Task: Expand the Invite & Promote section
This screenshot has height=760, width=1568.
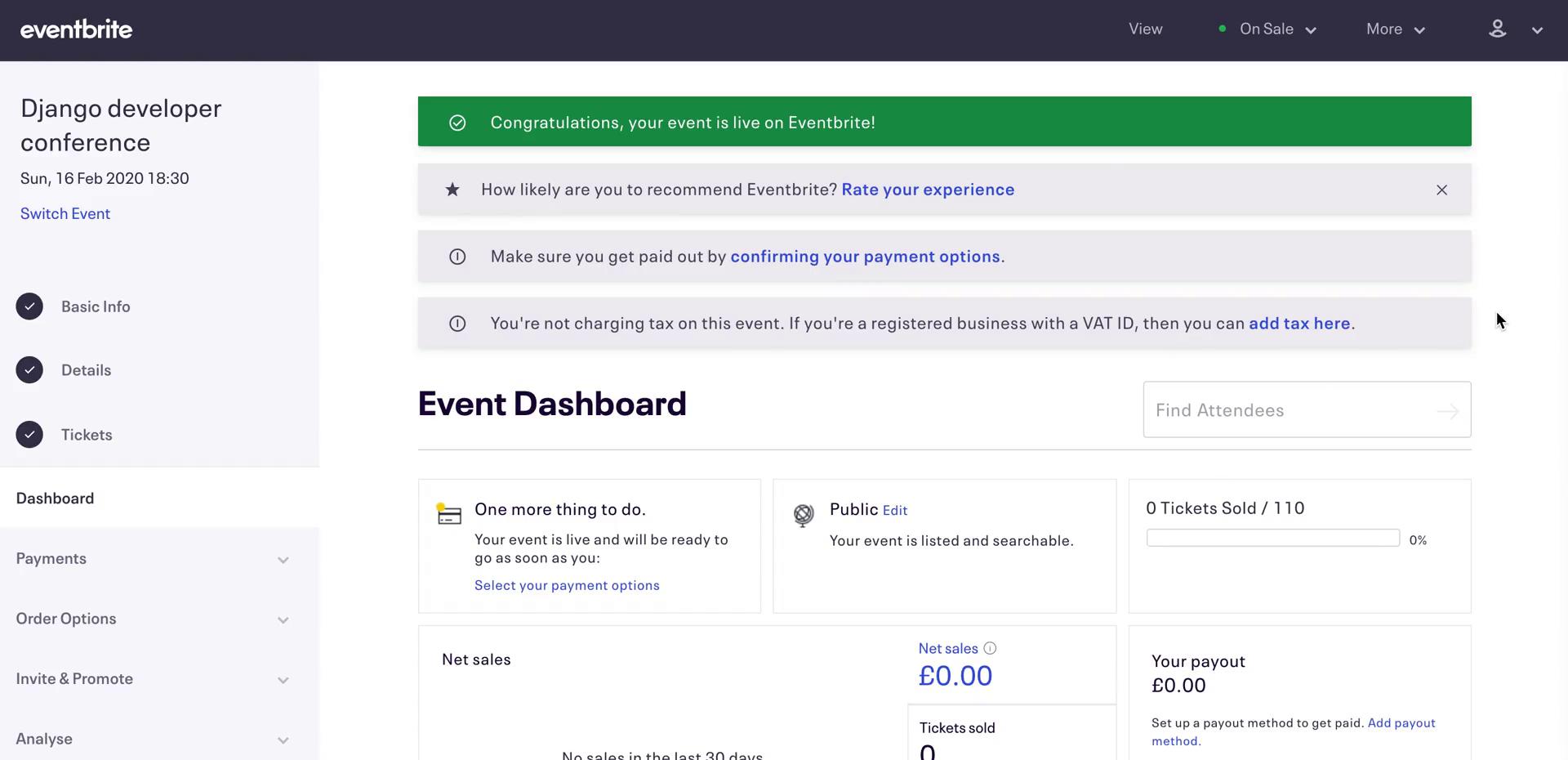Action: pyautogui.click(x=159, y=679)
